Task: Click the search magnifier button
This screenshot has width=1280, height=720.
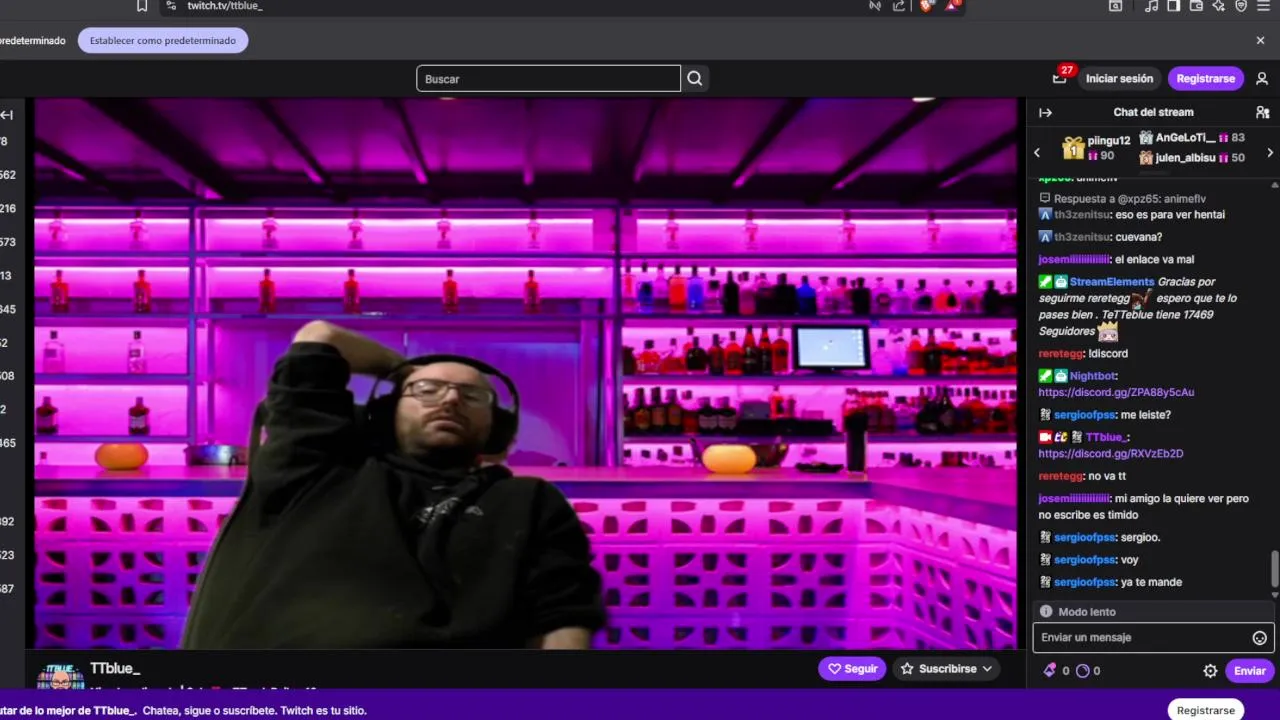Action: [x=695, y=79]
